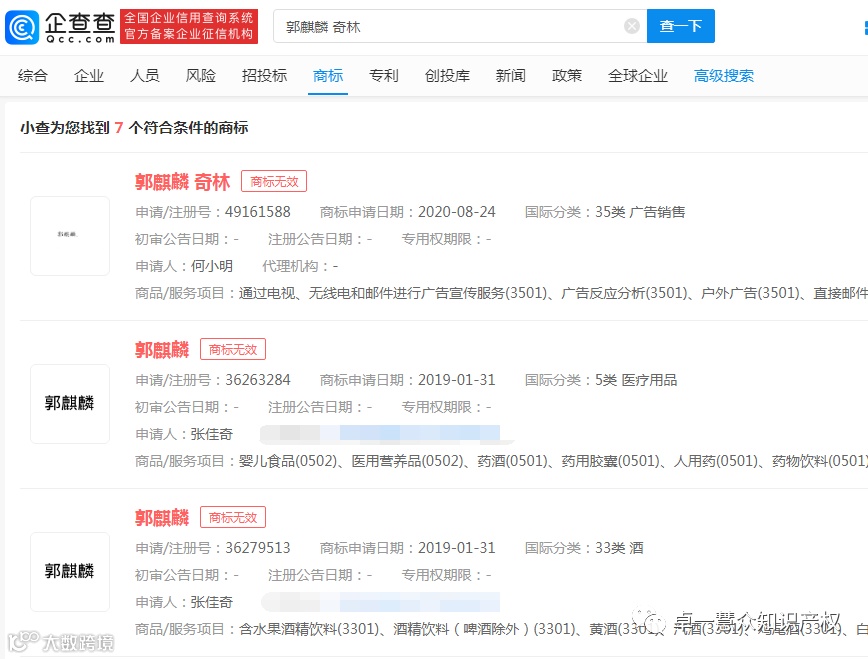Click thumbnail of trademark 49161588
This screenshot has width=868, height=659.
tap(70, 236)
